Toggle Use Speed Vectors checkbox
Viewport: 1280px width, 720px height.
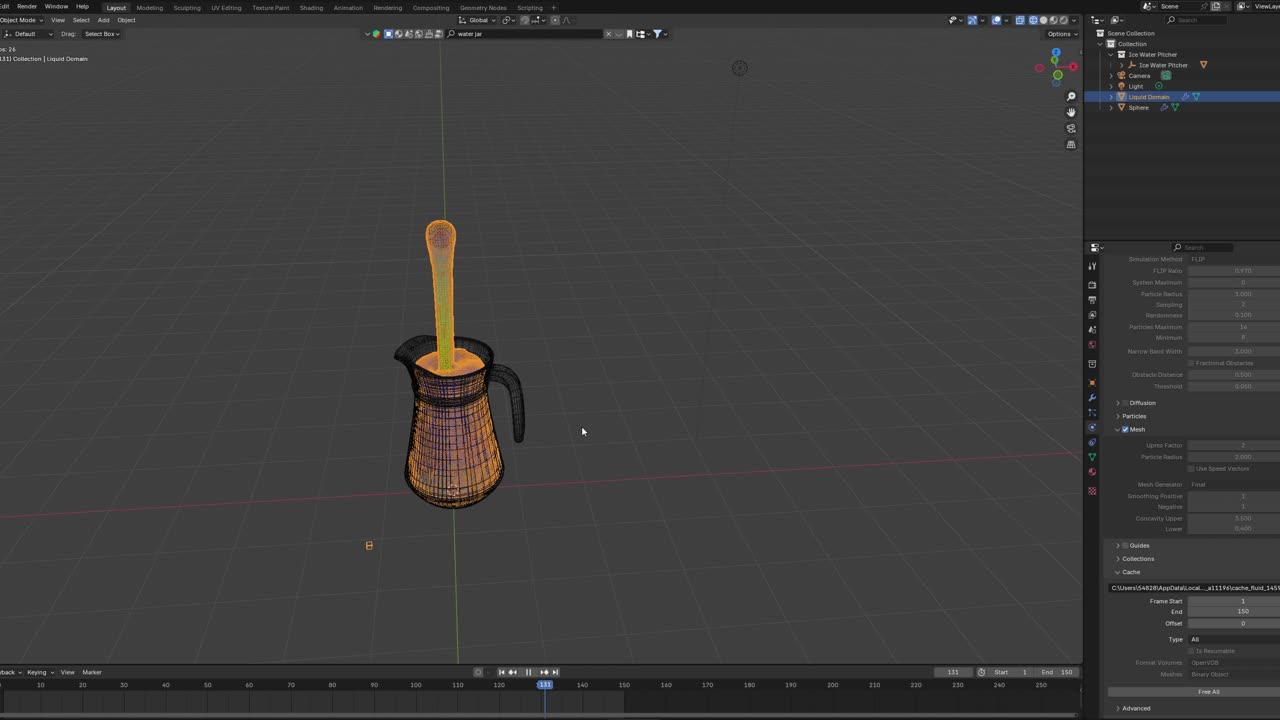pos(1191,468)
